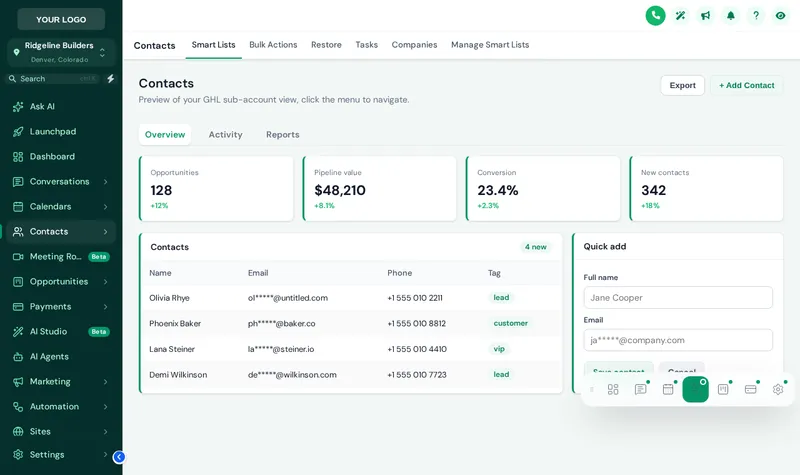Open Conversations in sidebar

(60, 181)
